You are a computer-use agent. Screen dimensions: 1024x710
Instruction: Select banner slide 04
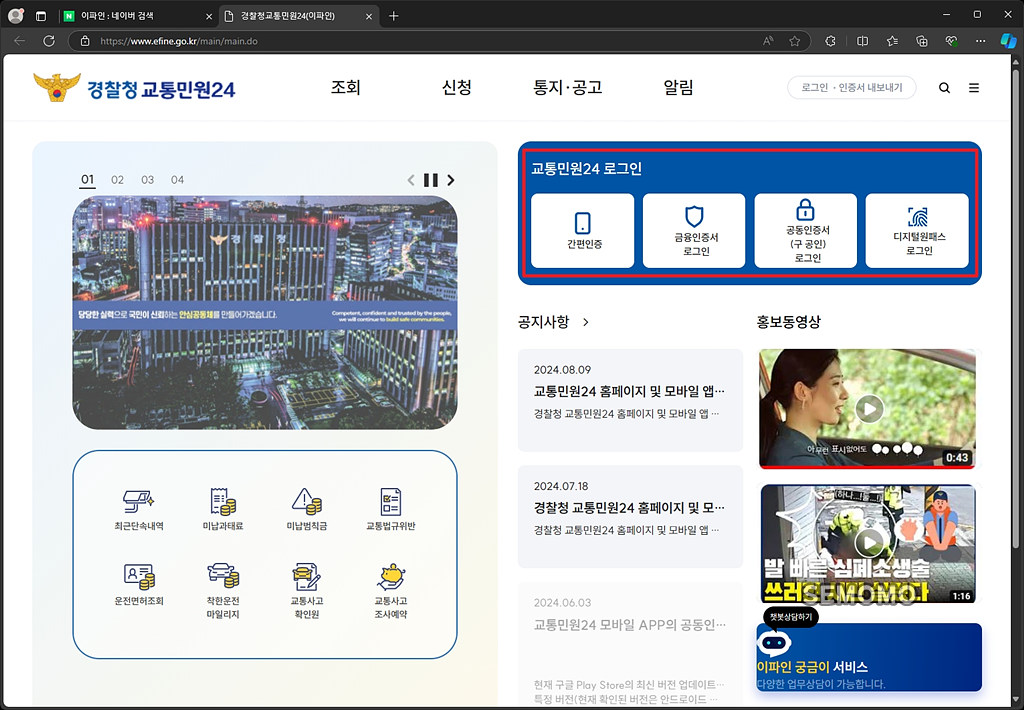tap(178, 180)
